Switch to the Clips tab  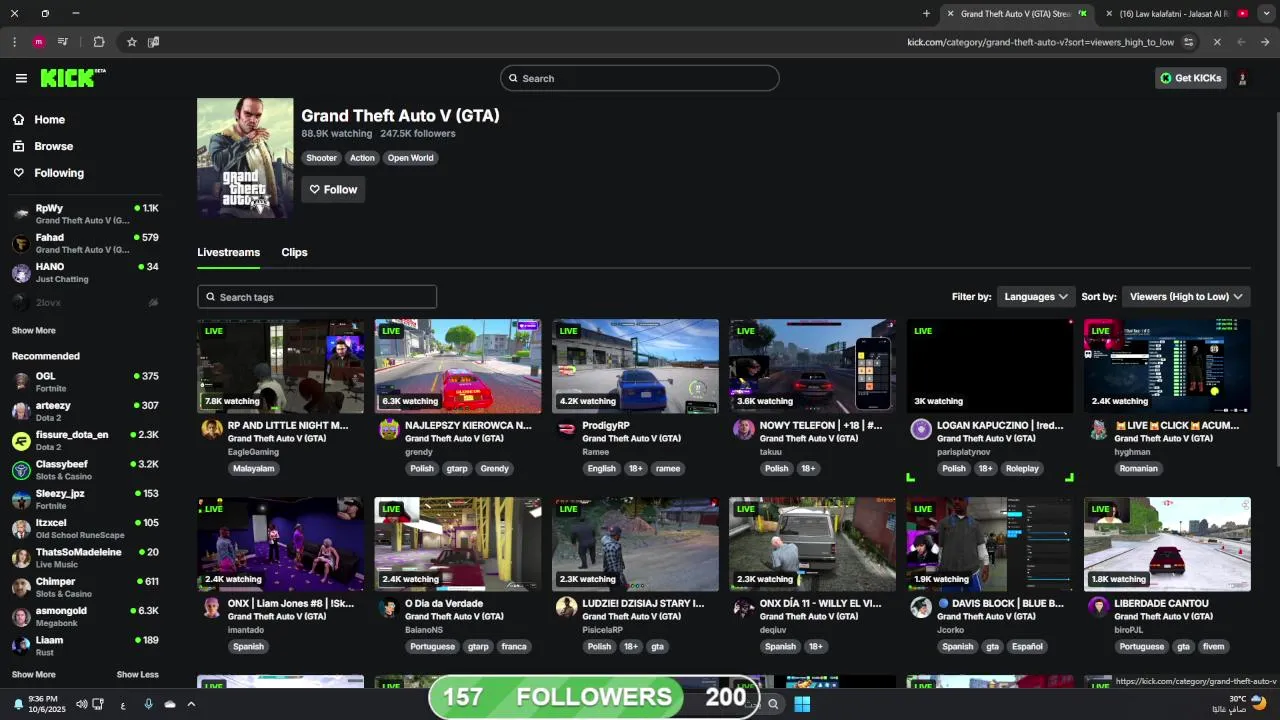(x=294, y=252)
